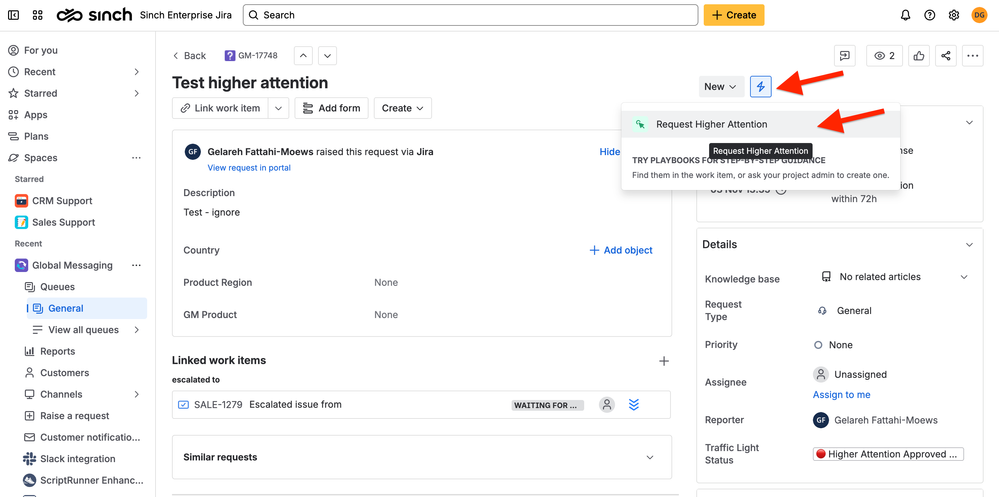The image size is (999, 497).
Task: Open the help question mark icon
Action: pyautogui.click(x=930, y=15)
